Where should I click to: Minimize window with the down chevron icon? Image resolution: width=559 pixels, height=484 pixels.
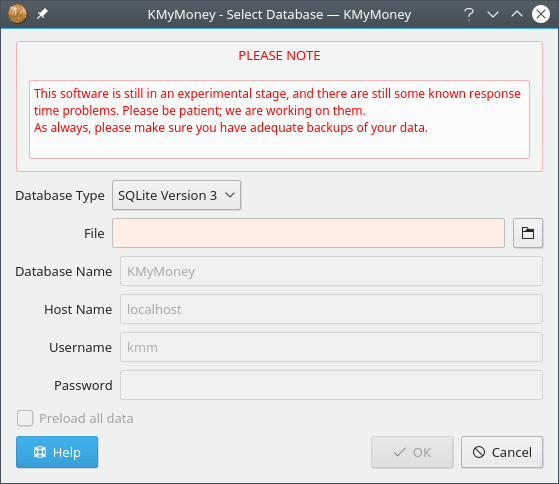click(493, 15)
